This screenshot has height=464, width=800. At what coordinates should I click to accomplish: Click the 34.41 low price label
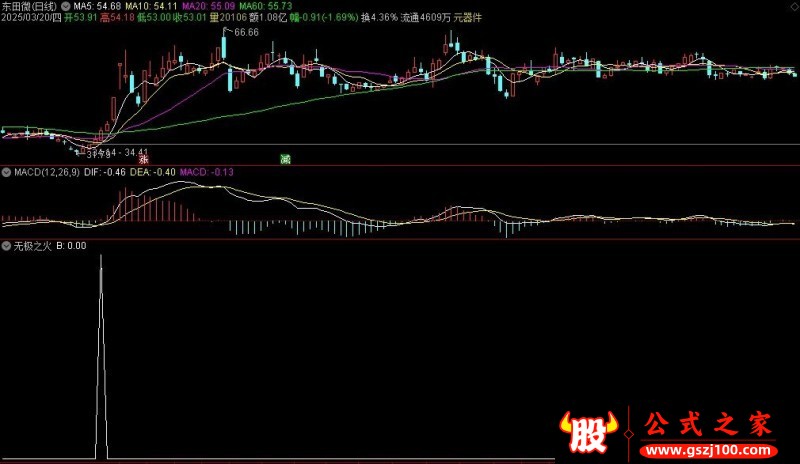tap(136, 152)
